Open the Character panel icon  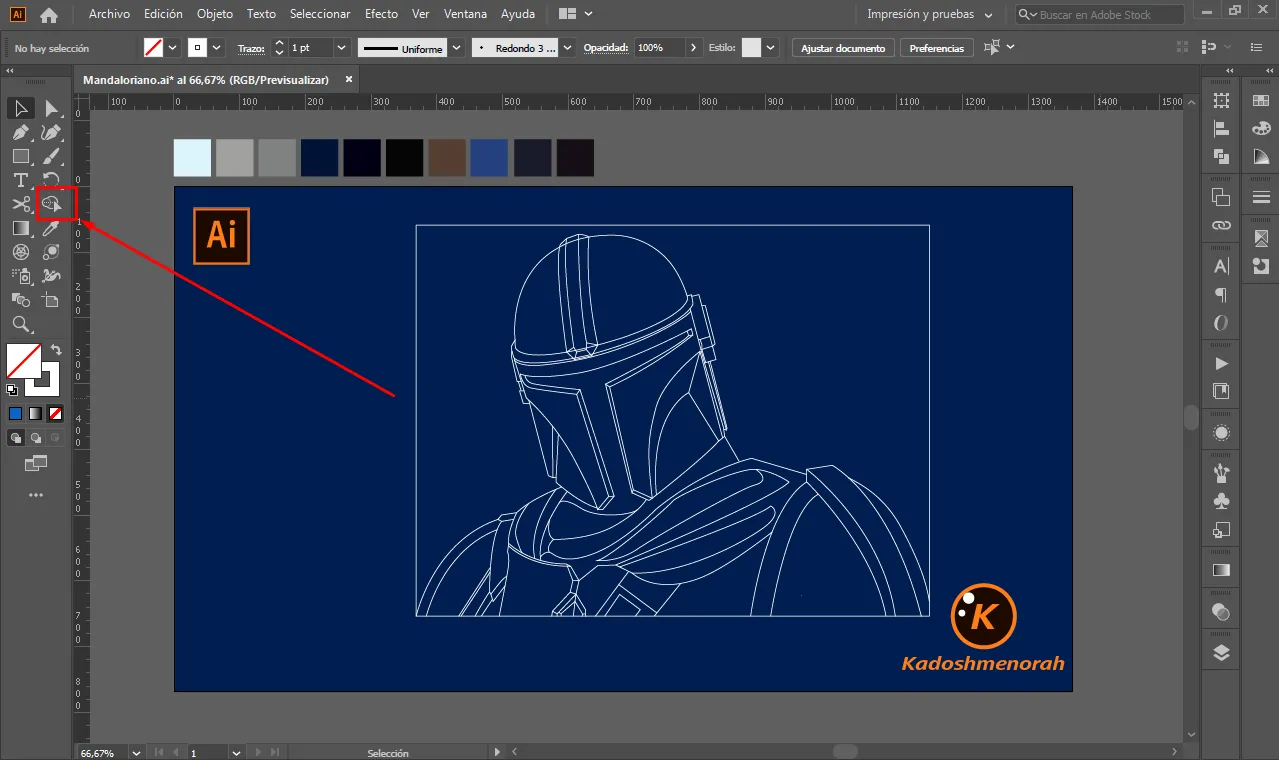point(1221,266)
